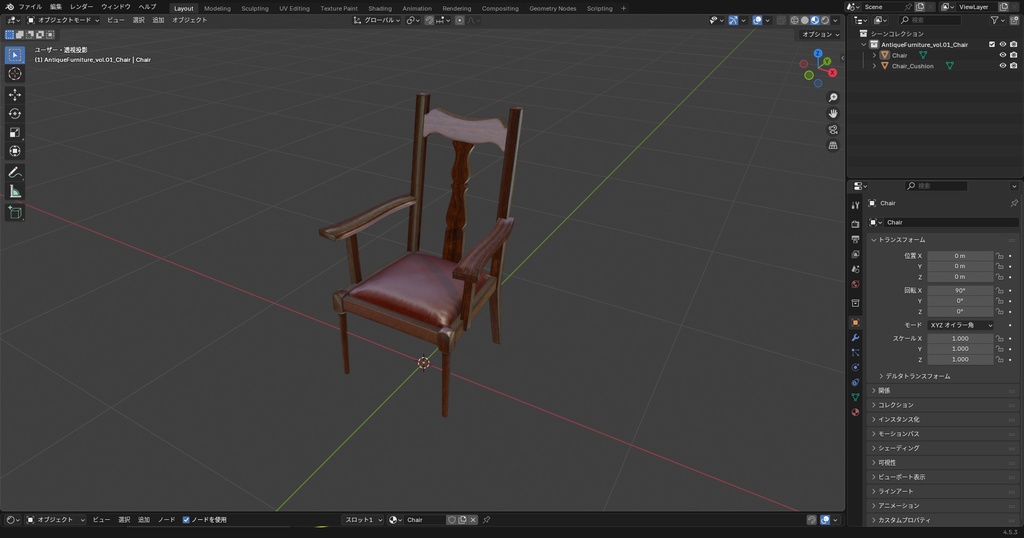Screen dimensions: 1024x538
Task: Activate the Rotate tool
Action: point(15,114)
